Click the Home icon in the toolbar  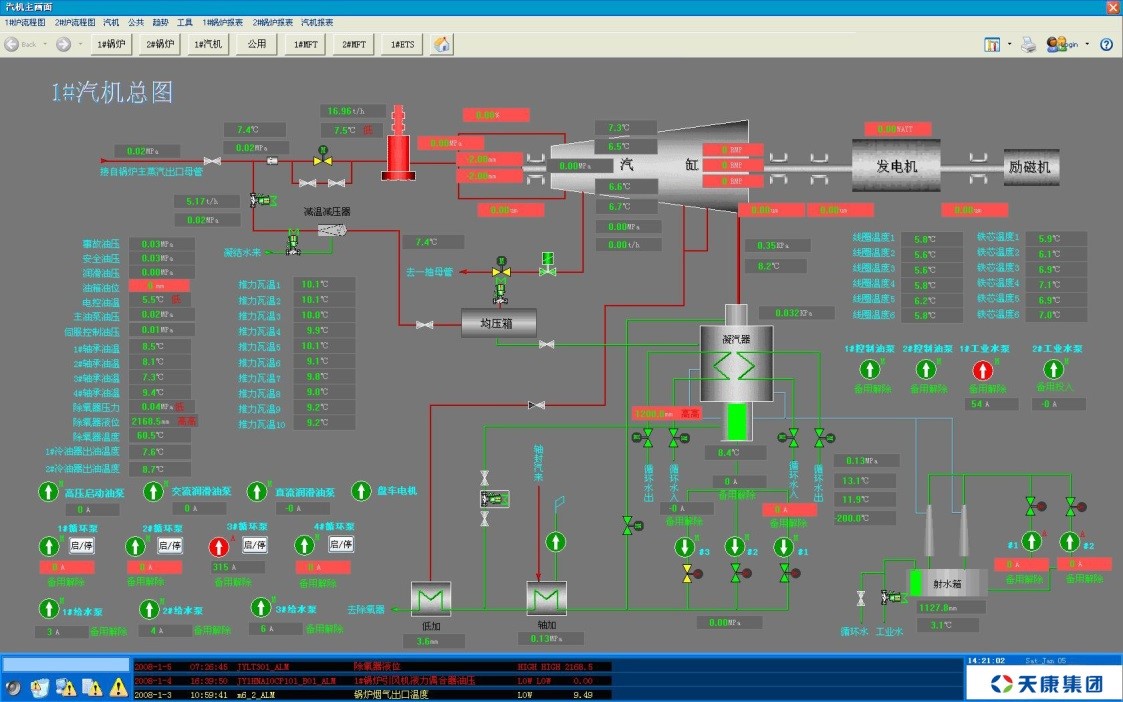(441, 44)
